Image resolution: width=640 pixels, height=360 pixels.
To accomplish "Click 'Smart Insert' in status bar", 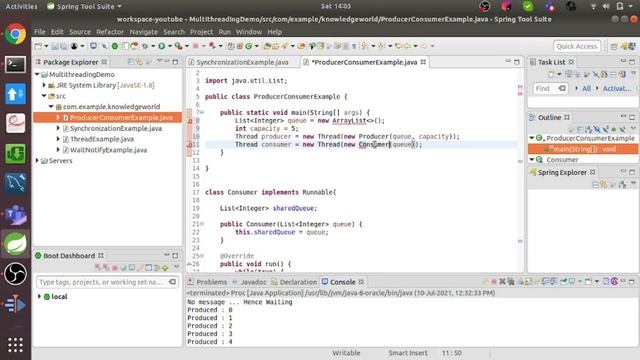I will [x=408, y=353].
